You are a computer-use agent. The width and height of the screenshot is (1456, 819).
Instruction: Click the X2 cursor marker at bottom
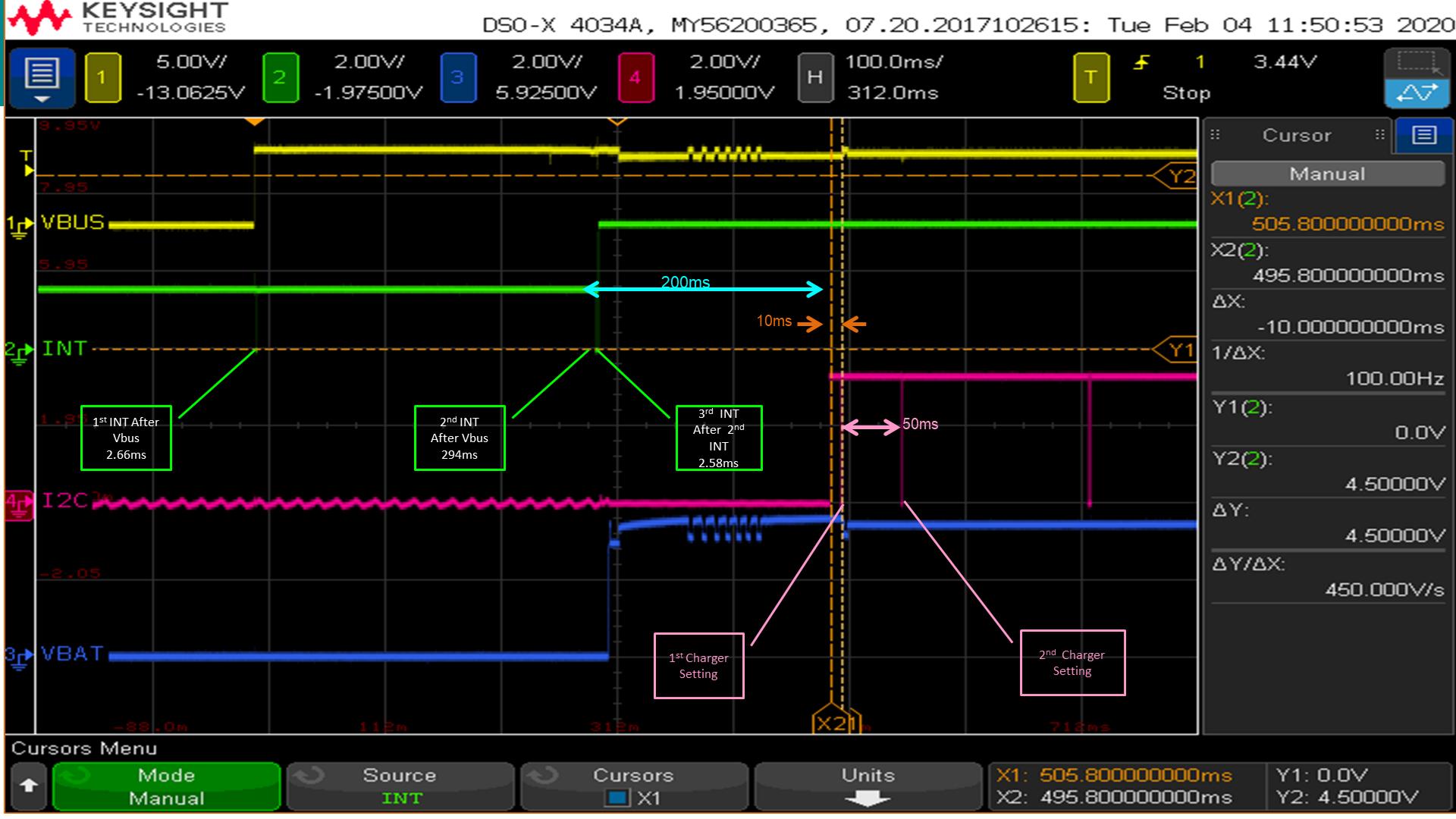[832, 723]
